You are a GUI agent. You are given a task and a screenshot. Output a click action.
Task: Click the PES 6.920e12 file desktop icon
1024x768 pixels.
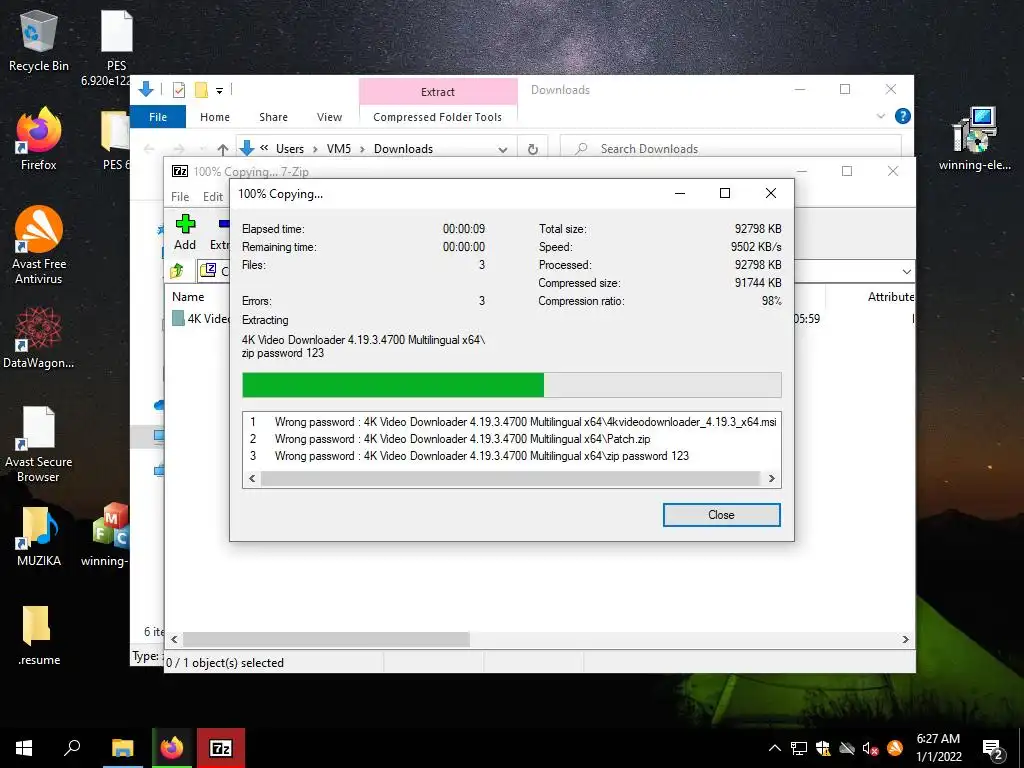coord(116,49)
